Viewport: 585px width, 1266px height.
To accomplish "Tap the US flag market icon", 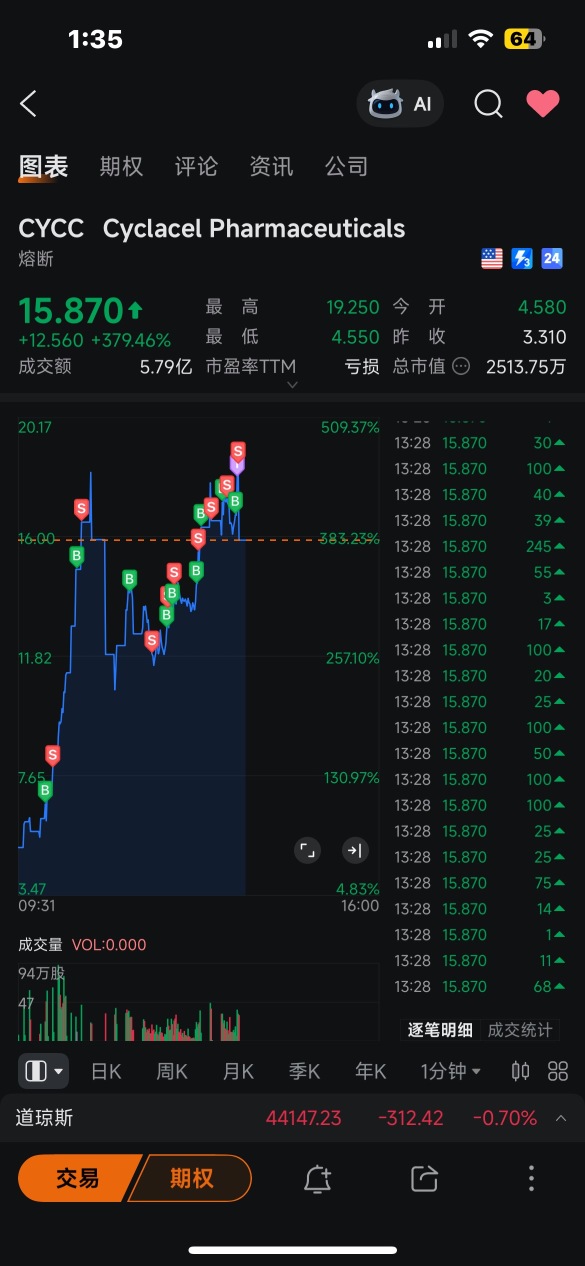I will (x=492, y=259).
